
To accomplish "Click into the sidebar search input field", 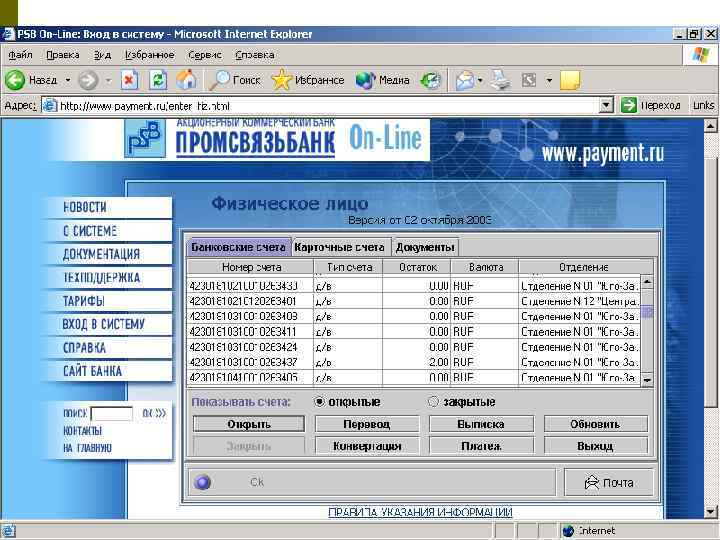I will pyautogui.click(x=112, y=414).
